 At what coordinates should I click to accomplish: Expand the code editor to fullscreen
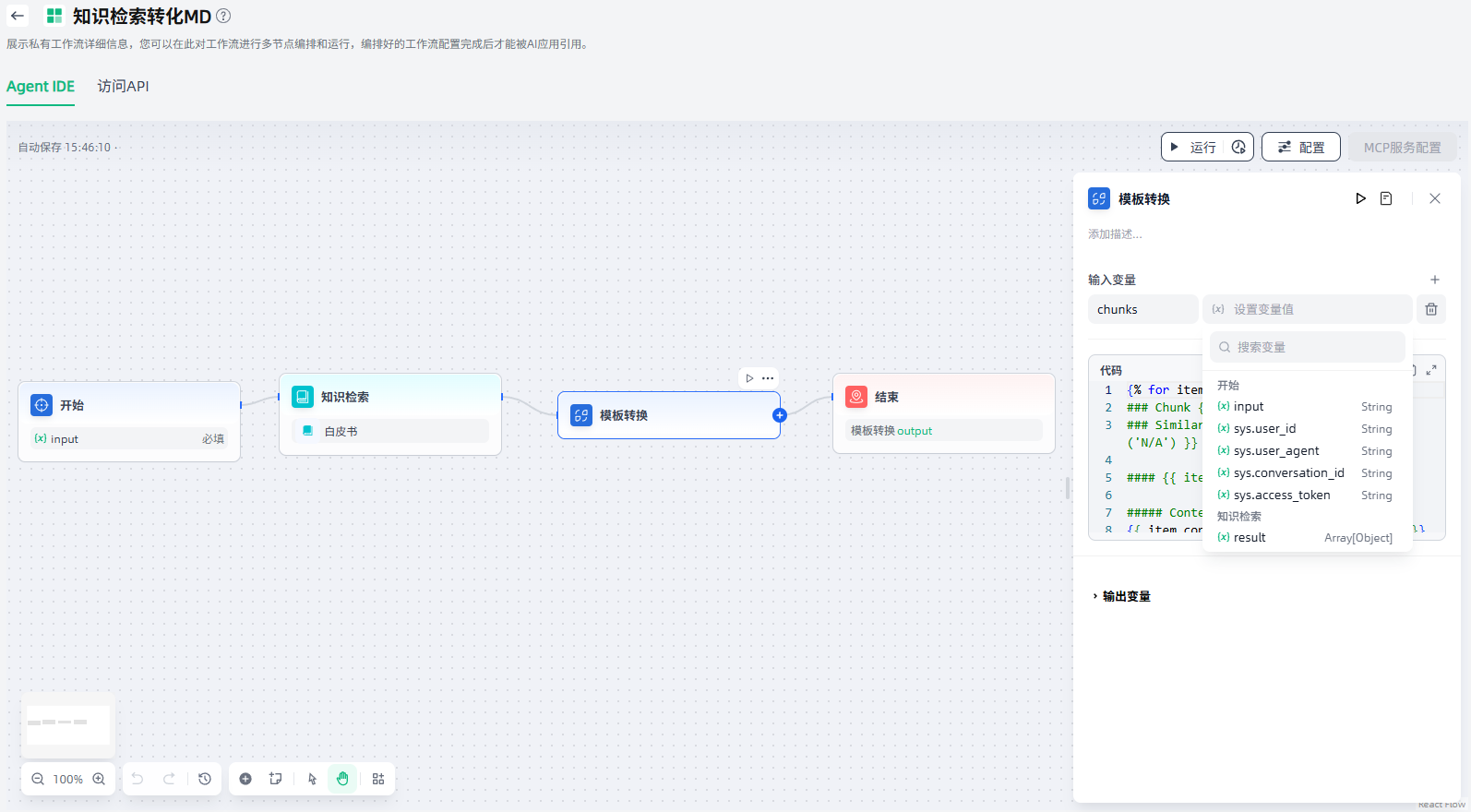(x=1431, y=370)
